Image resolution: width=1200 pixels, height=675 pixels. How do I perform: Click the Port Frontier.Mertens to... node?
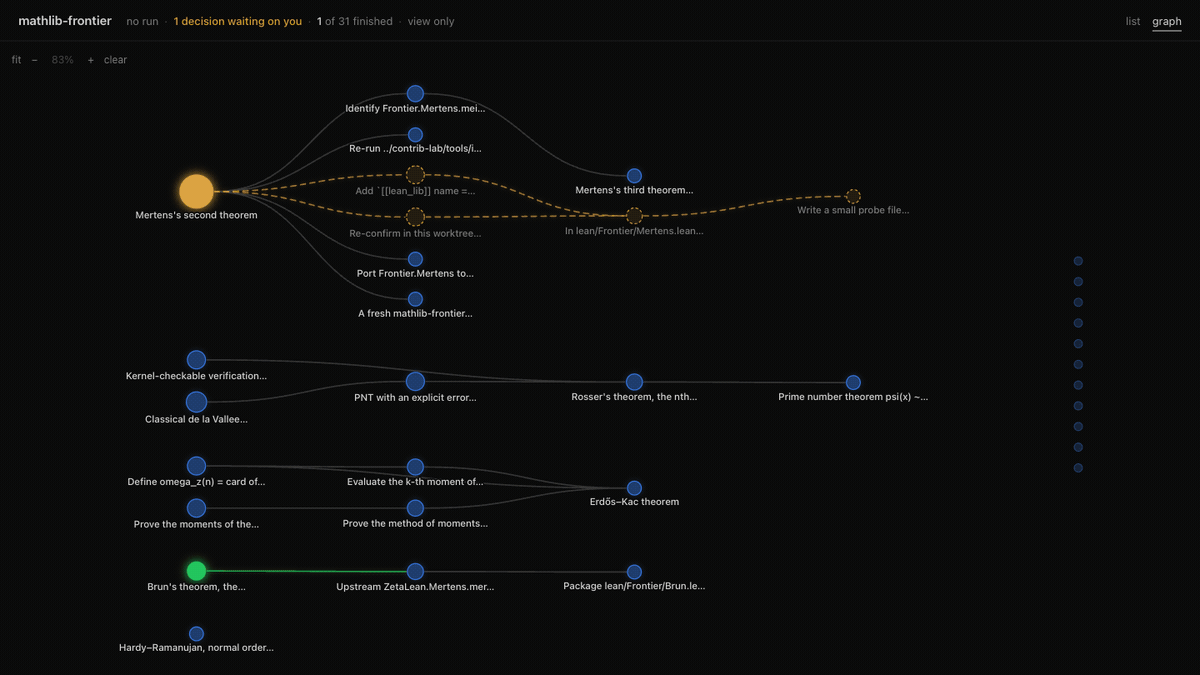[415, 258]
